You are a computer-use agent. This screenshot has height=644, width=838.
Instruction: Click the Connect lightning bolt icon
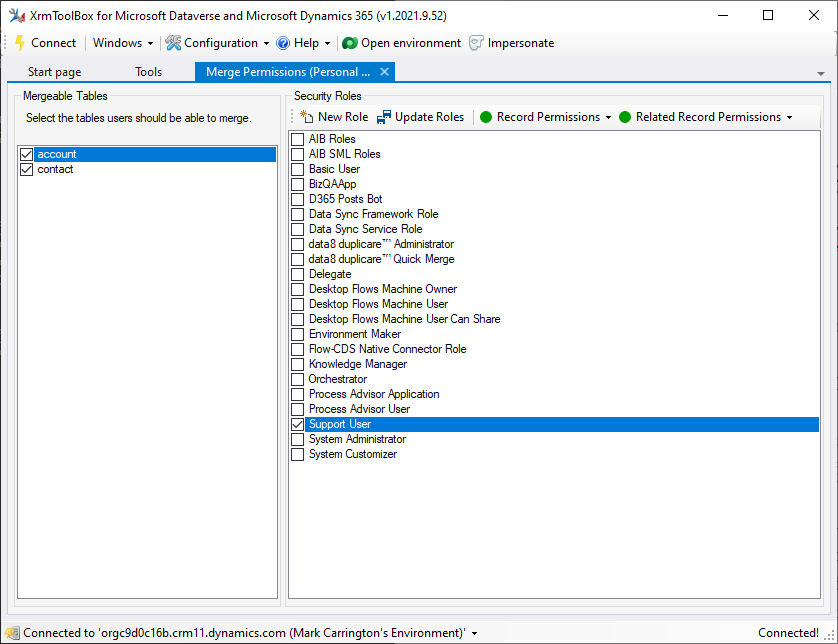pos(19,43)
